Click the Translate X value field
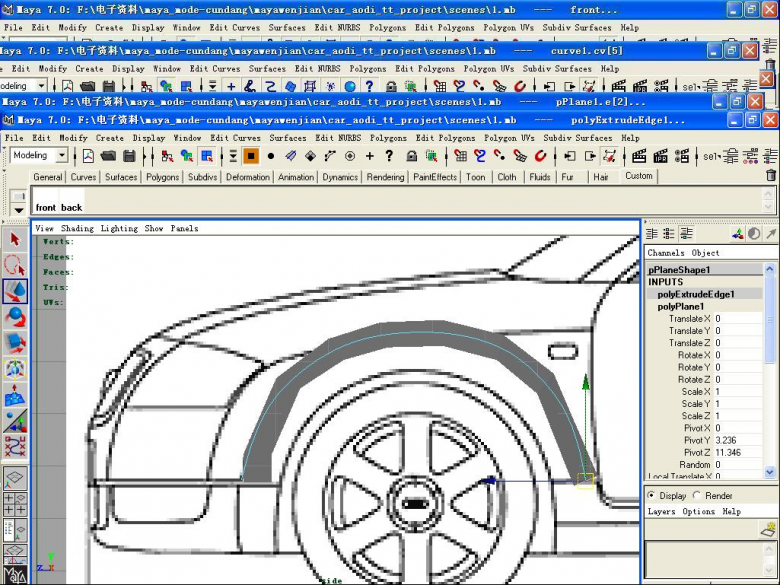Viewport: 780px width, 585px height. pos(738,318)
